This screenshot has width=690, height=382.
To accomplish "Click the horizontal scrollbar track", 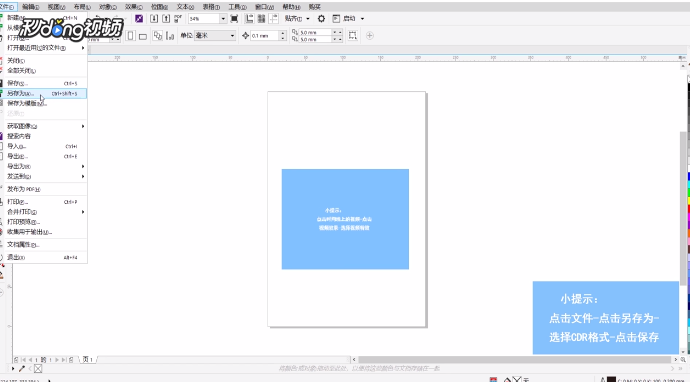I will [515, 360].
